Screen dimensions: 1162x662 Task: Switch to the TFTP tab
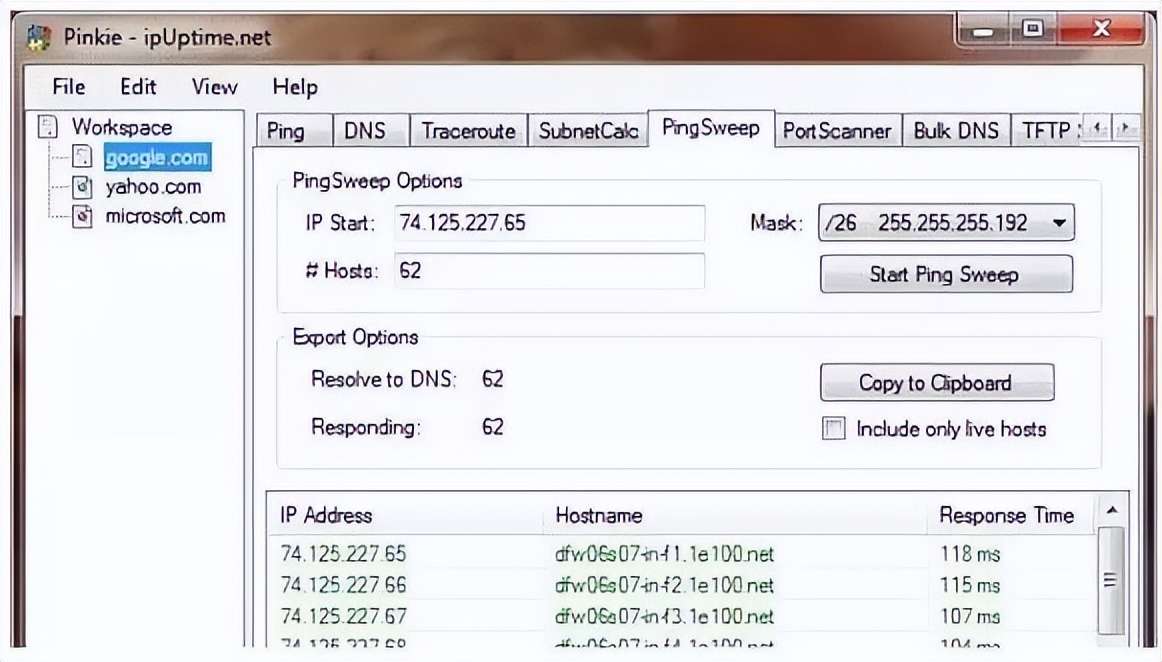[x=1046, y=131]
